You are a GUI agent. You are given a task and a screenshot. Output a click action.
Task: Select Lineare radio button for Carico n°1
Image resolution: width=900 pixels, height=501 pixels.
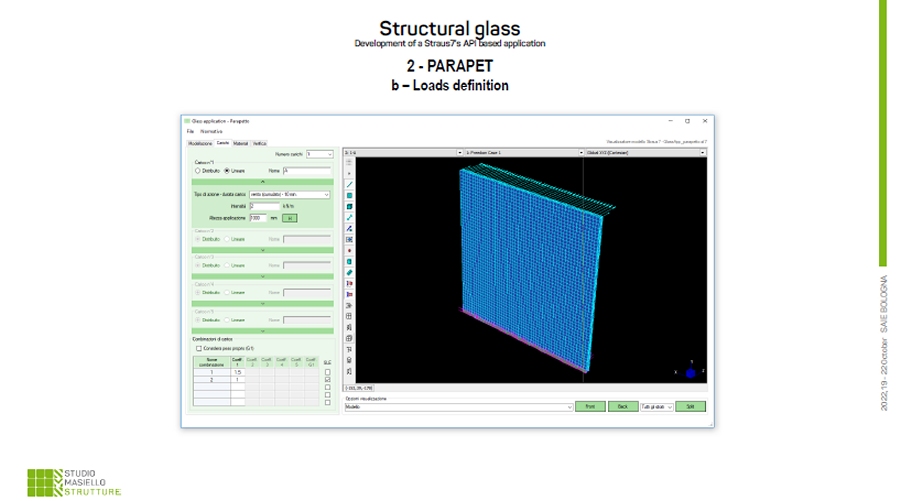[227, 171]
